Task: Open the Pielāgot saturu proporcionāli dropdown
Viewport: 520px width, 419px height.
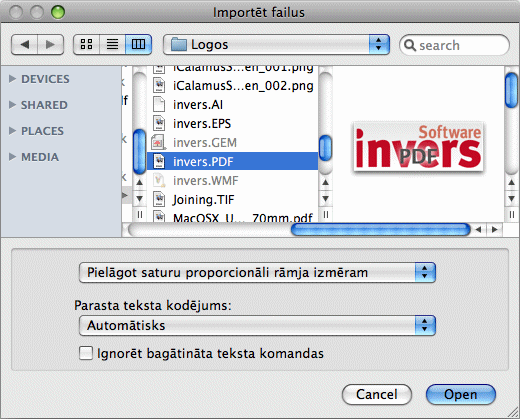Action: (x=257, y=272)
